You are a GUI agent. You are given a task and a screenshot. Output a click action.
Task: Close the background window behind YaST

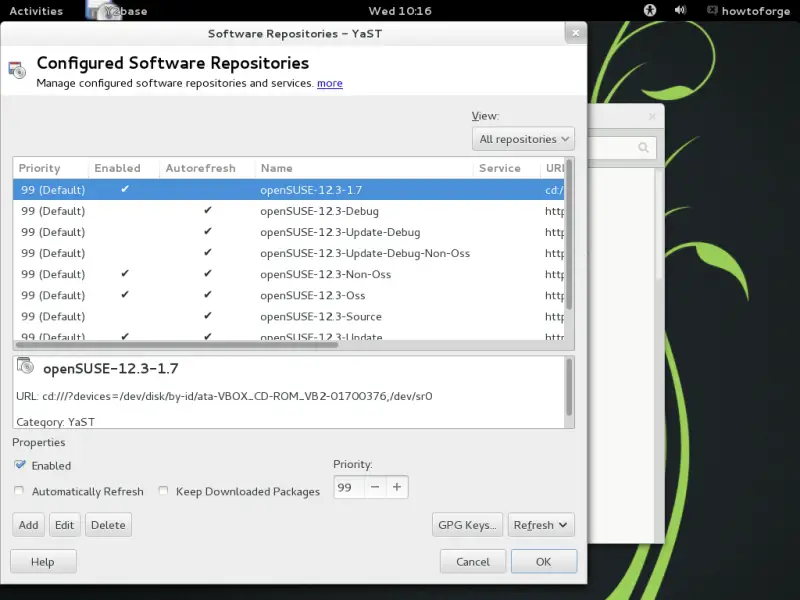pyautogui.click(x=652, y=116)
